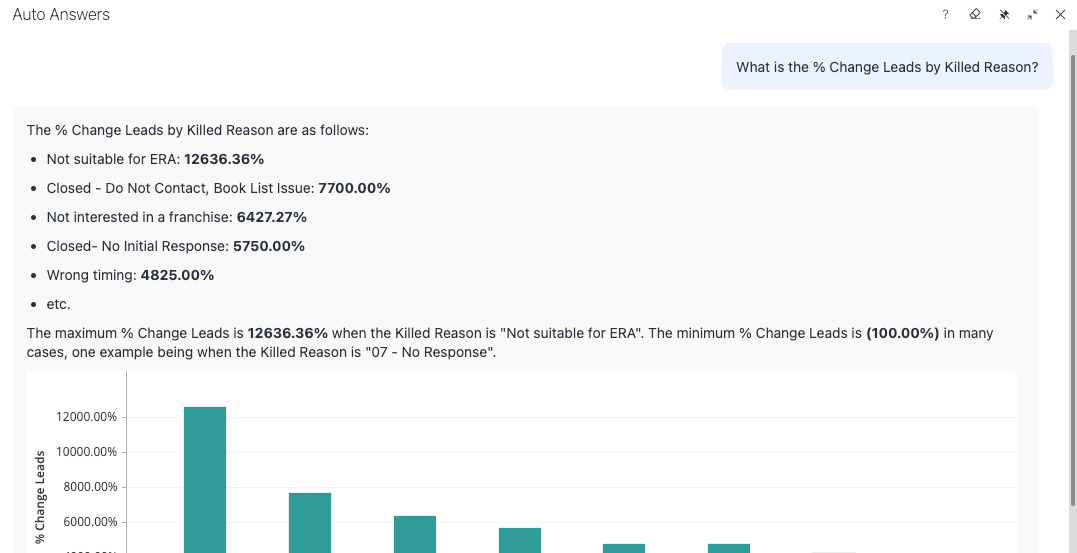The image size is (1077, 553).
Task: Click the 8000.00% axis label
Action: coord(89,488)
